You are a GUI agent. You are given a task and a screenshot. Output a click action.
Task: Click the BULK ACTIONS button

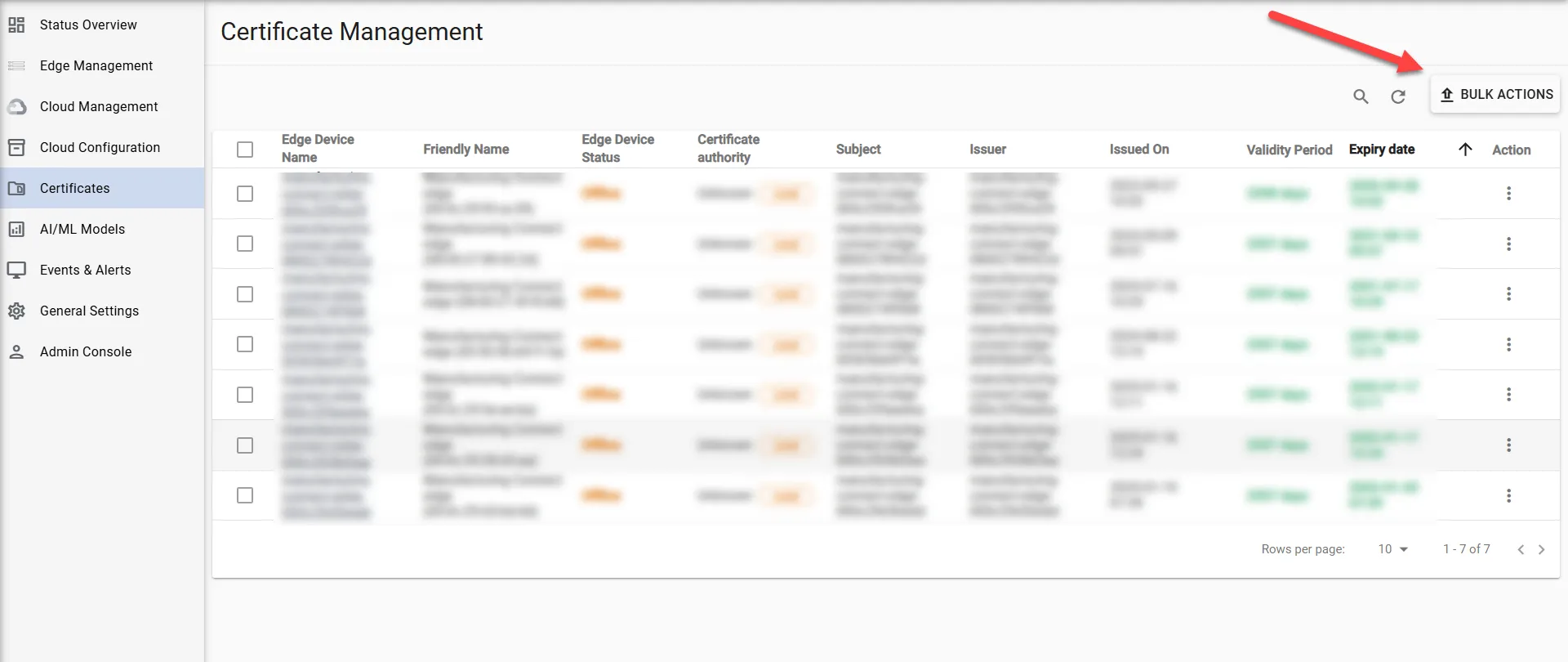[1495, 95]
